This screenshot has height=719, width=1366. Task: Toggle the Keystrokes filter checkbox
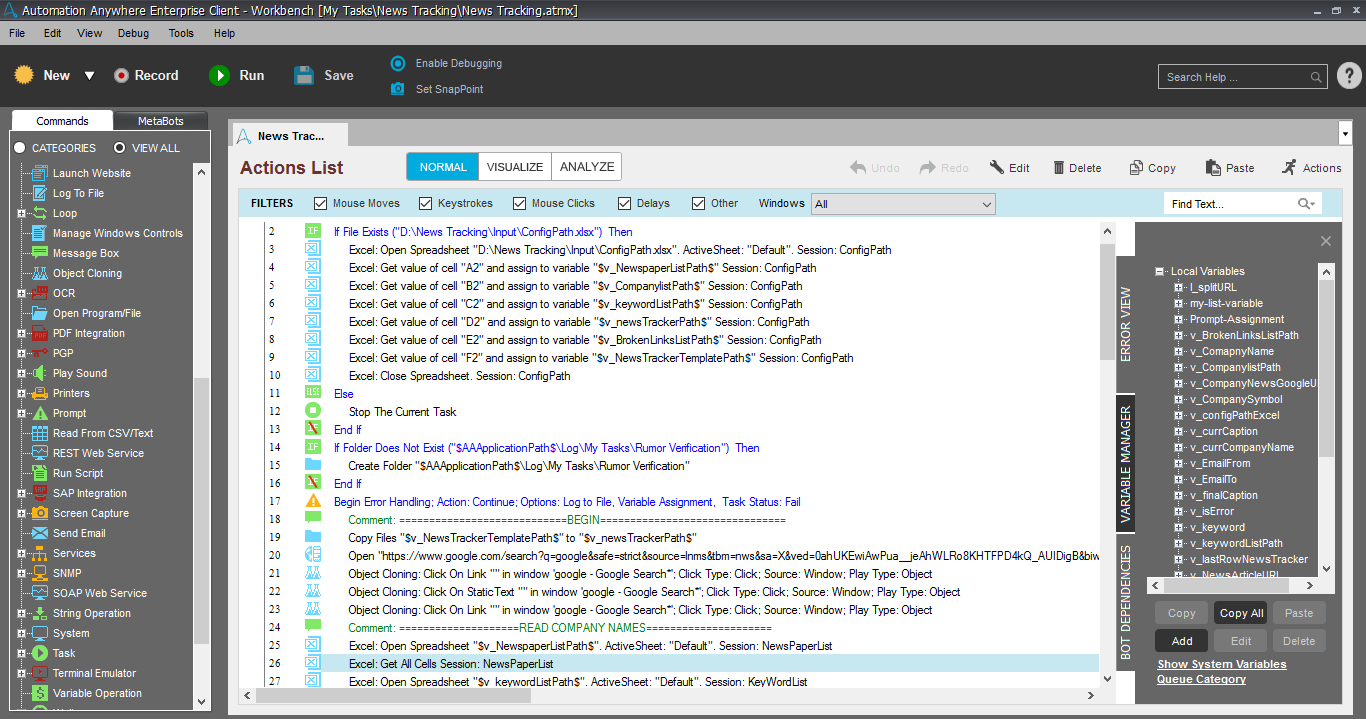426,203
